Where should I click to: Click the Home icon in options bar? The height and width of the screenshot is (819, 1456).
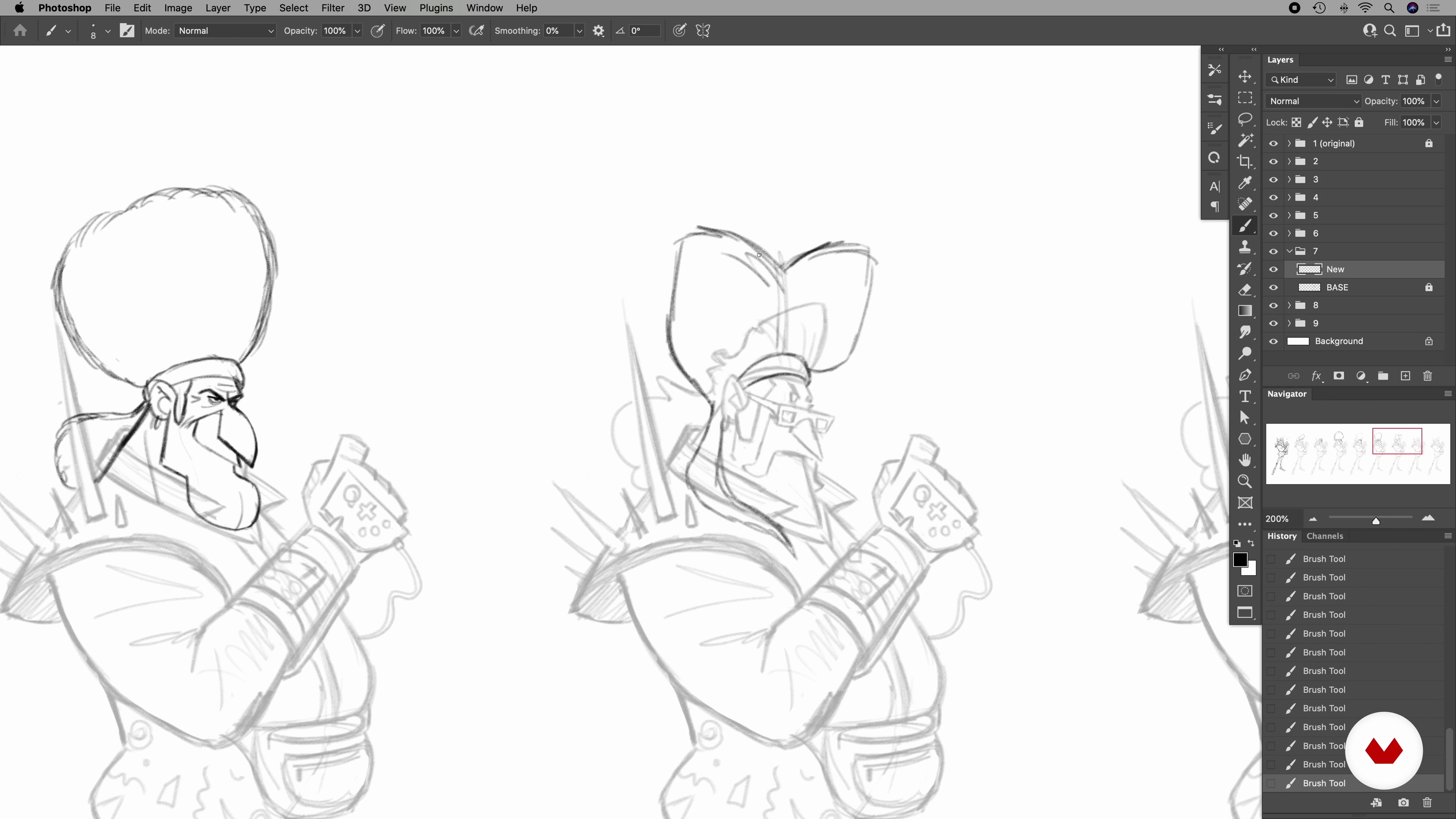click(x=20, y=30)
